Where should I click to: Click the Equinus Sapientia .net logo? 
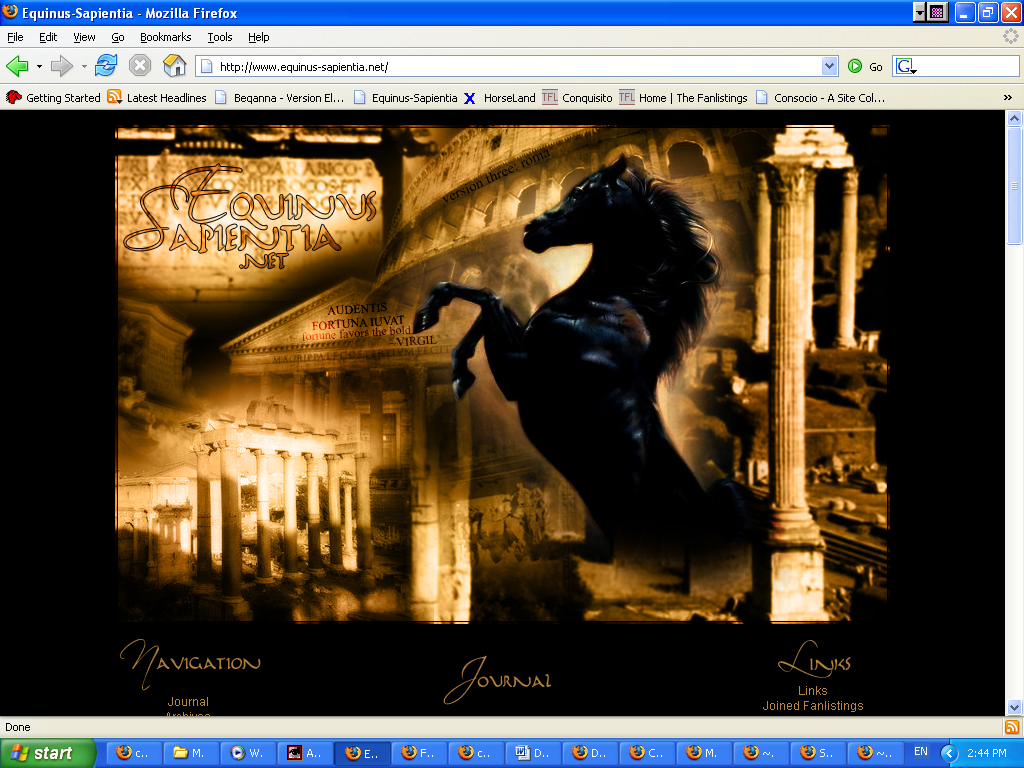[x=249, y=219]
